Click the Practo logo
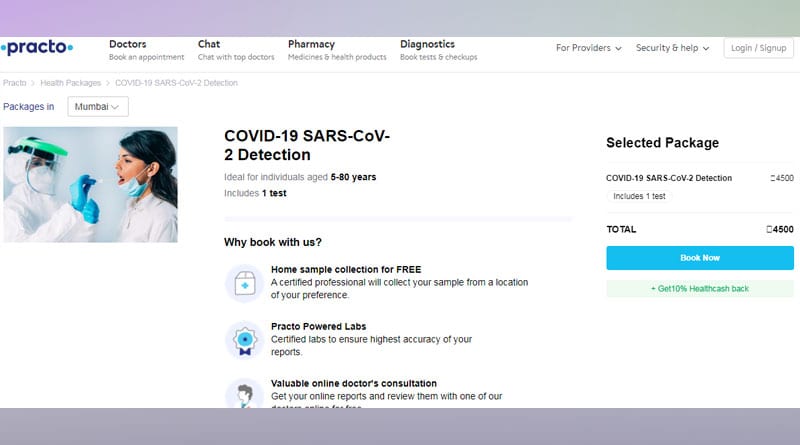This screenshot has width=800, height=445. point(37,47)
